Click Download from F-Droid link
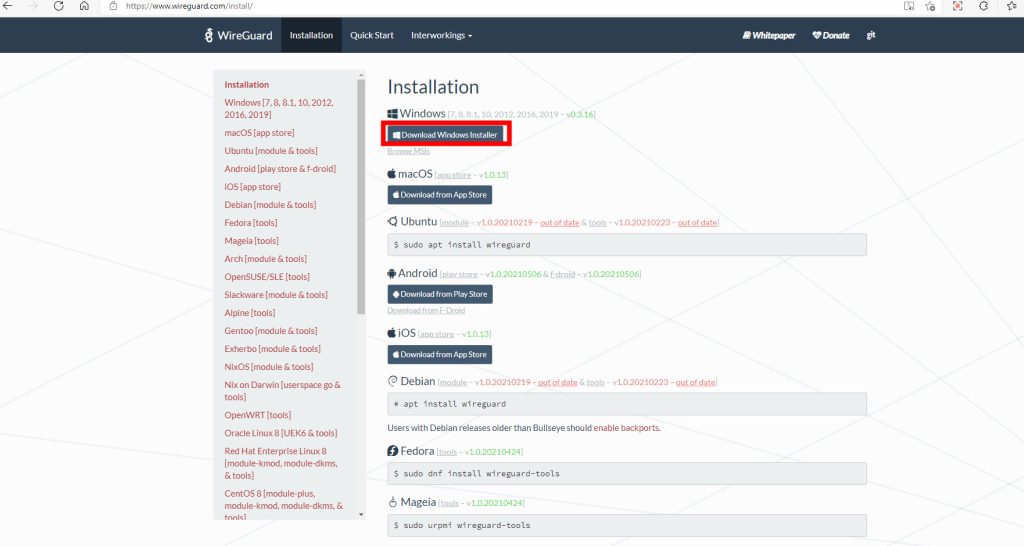 click(426, 310)
